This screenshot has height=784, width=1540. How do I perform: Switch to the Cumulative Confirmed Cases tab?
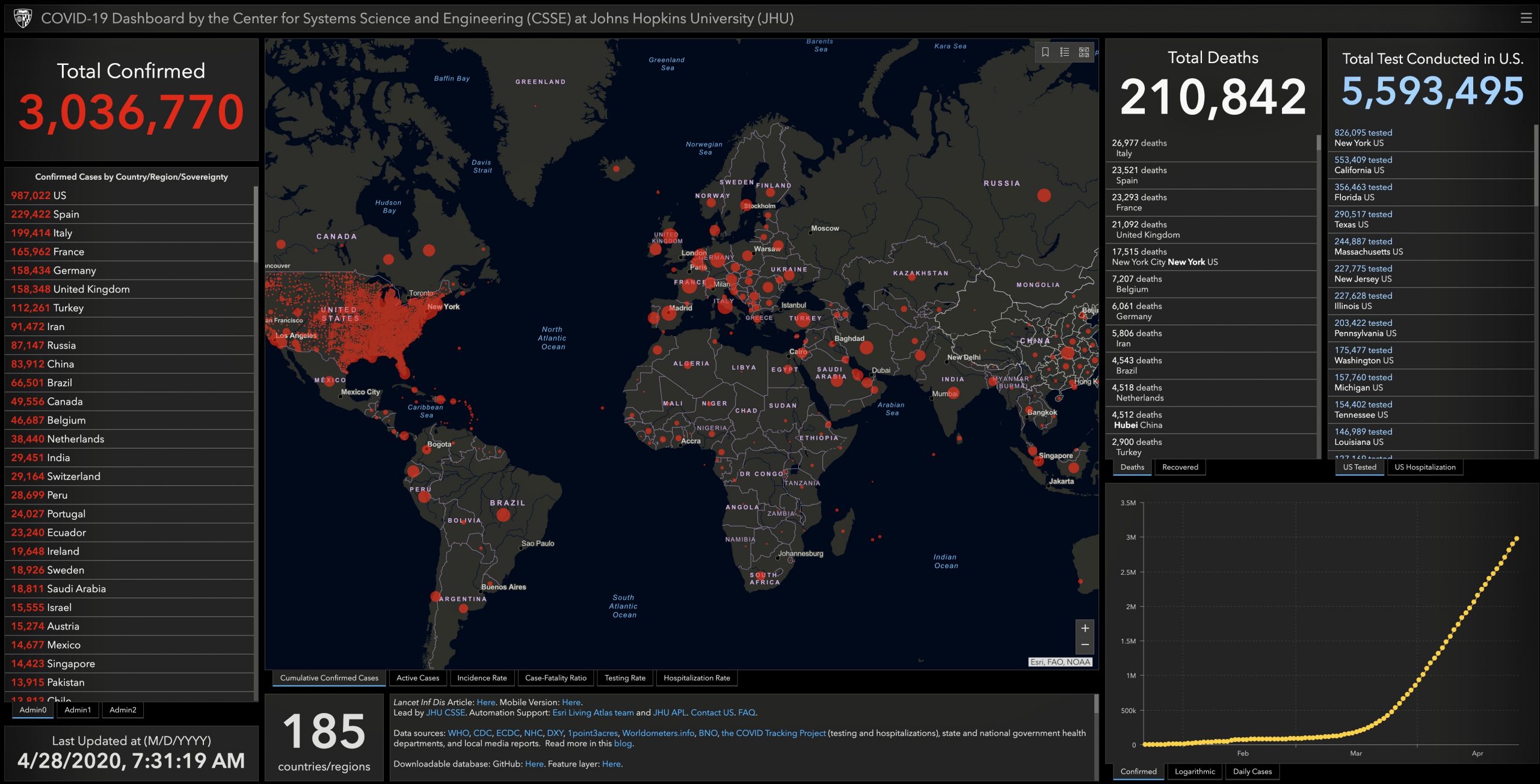(329, 678)
